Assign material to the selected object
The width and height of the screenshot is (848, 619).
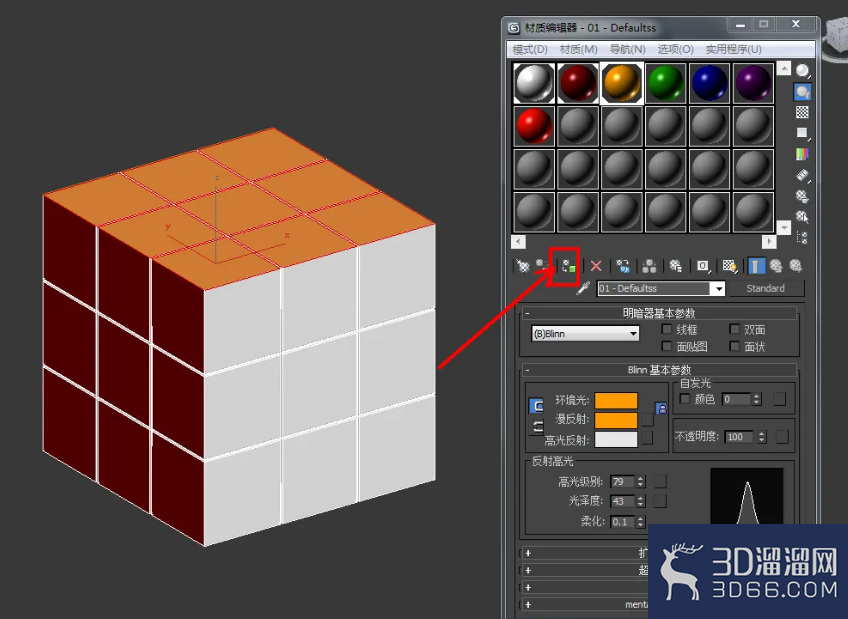click(x=568, y=266)
